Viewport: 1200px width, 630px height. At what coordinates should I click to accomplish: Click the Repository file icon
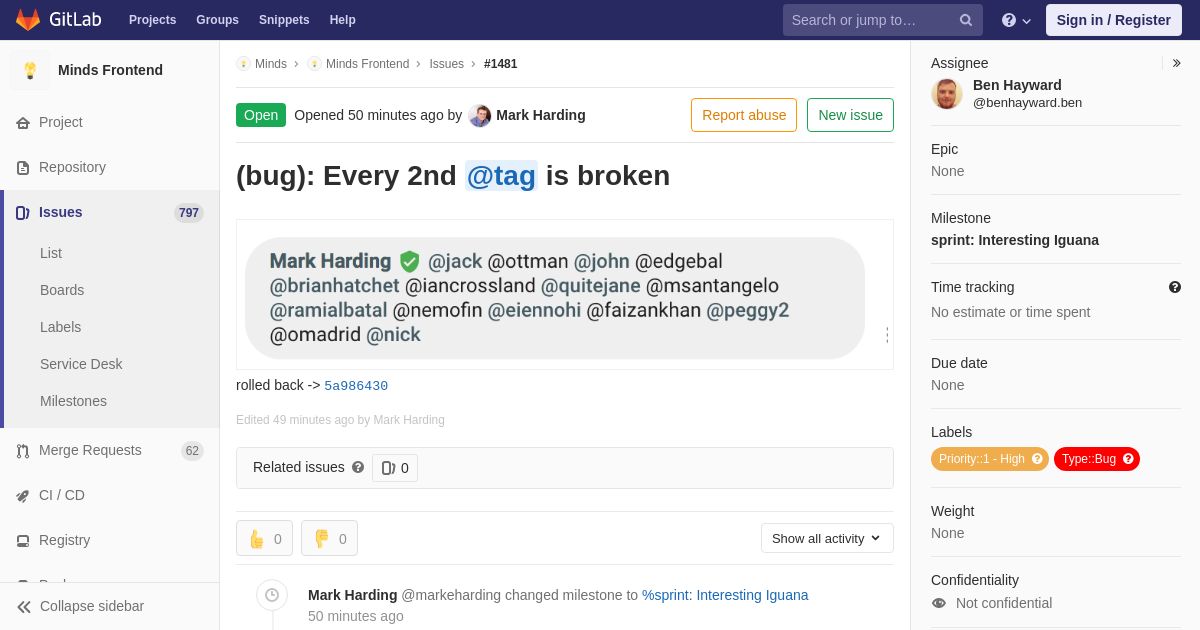pyautogui.click(x=23, y=168)
